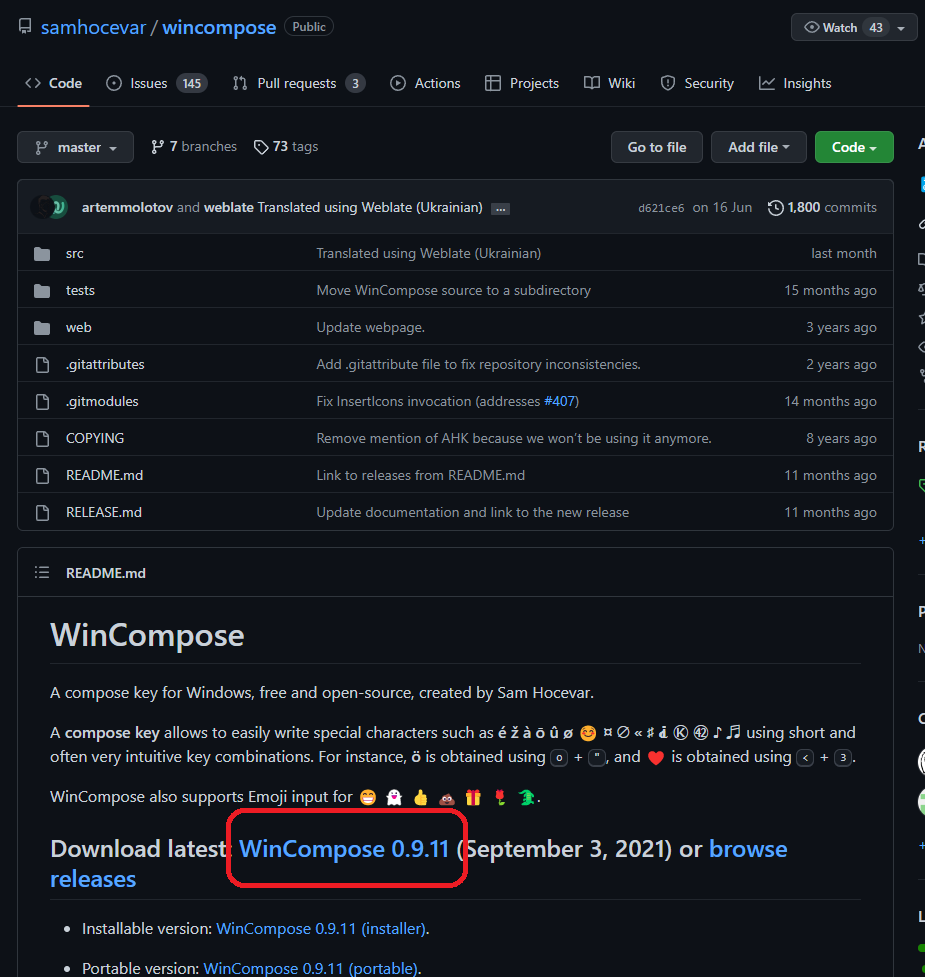Open commit 'Link to releases from README.md'
Screen dimensions: 925x977
[x=420, y=475]
